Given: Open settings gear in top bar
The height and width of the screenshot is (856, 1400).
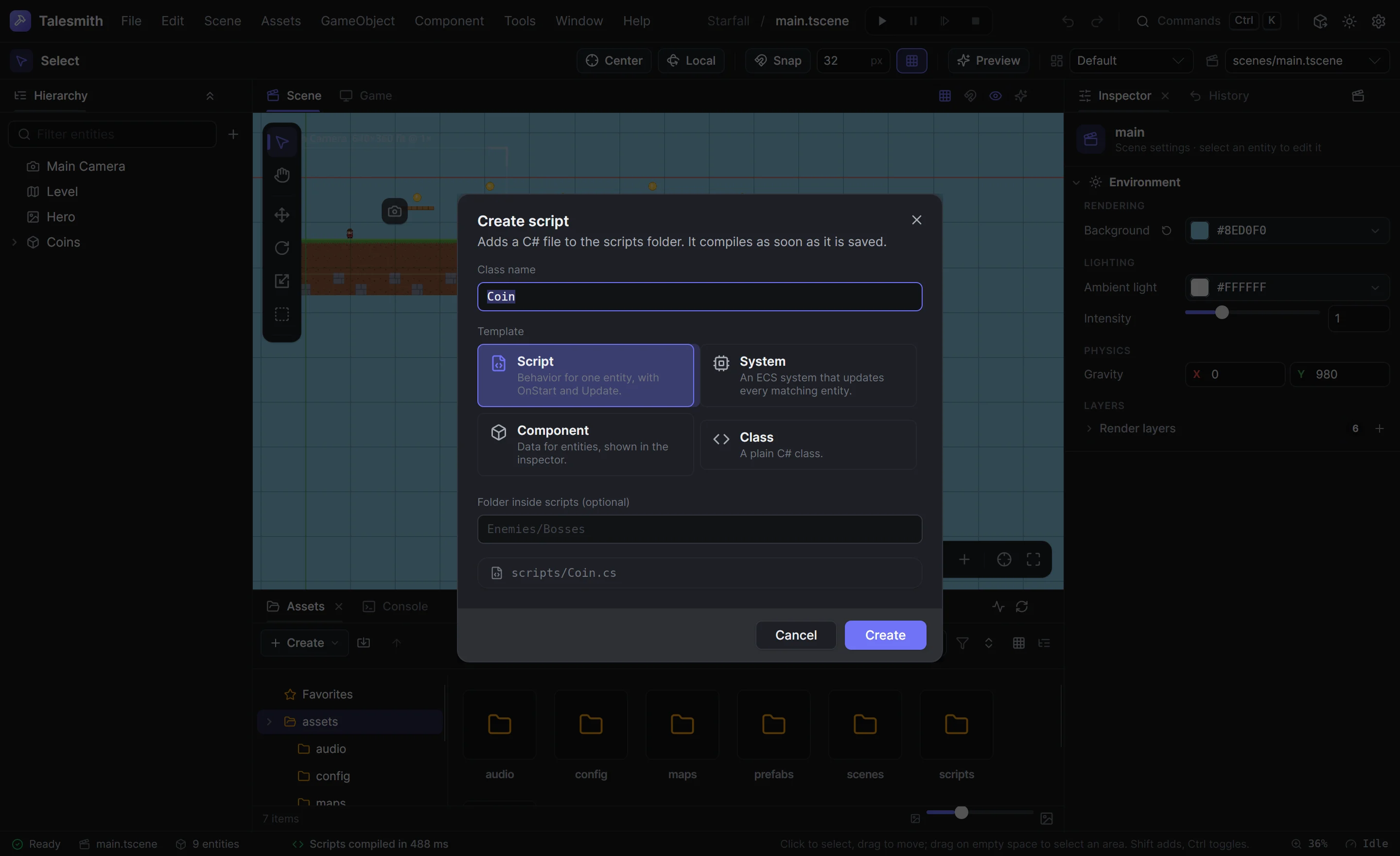Looking at the screenshot, I should coord(1379,21).
